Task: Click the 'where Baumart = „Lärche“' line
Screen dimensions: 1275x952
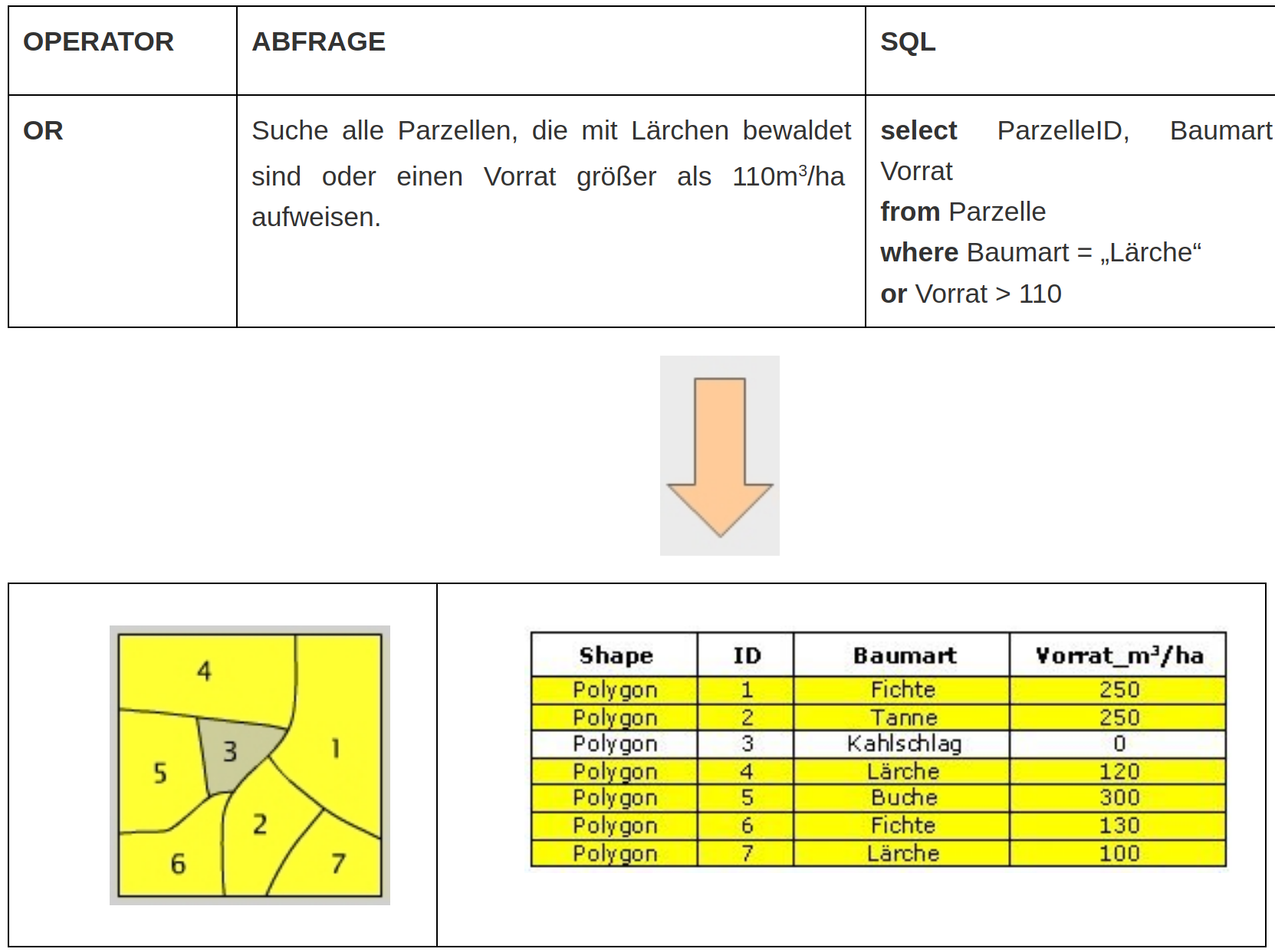Action: [1040, 252]
